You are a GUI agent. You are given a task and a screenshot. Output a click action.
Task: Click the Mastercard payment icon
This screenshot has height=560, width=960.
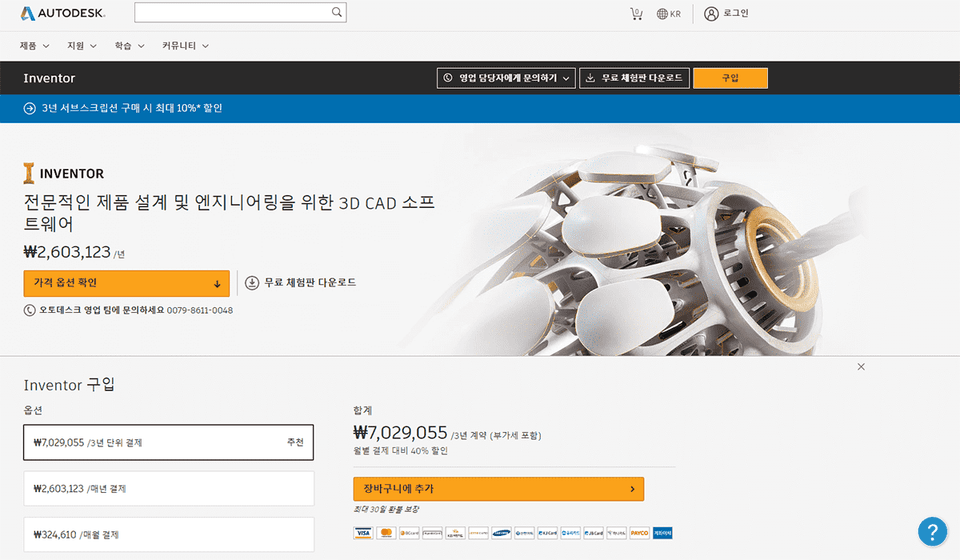[x=386, y=533]
